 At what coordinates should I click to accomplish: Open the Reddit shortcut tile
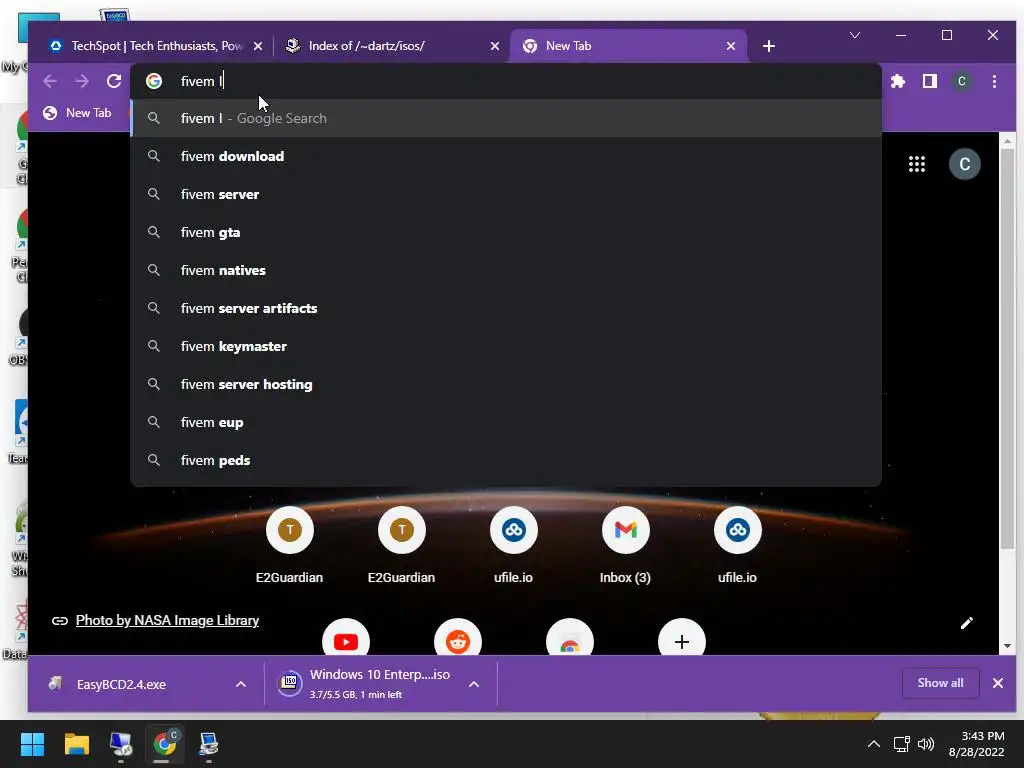click(458, 639)
